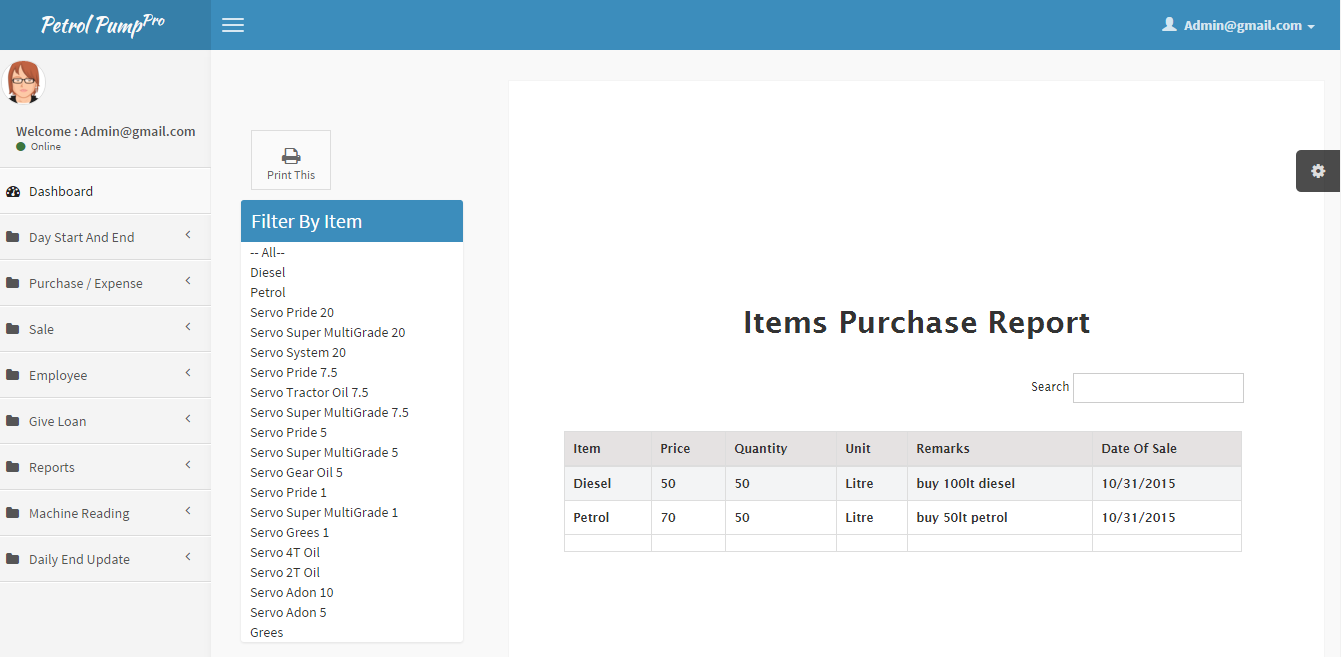The width and height of the screenshot is (1341, 657).
Task: Filter by Servo Pride 1
Action: pyautogui.click(x=289, y=492)
